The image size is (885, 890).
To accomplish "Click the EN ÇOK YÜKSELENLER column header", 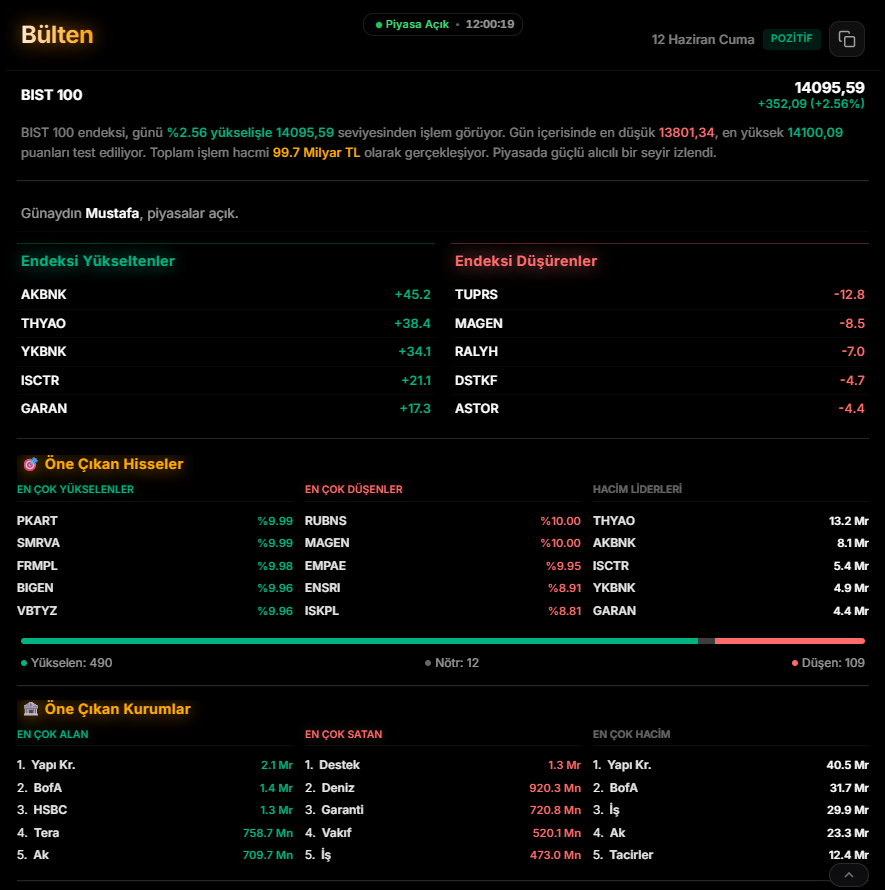I will 76,489.
